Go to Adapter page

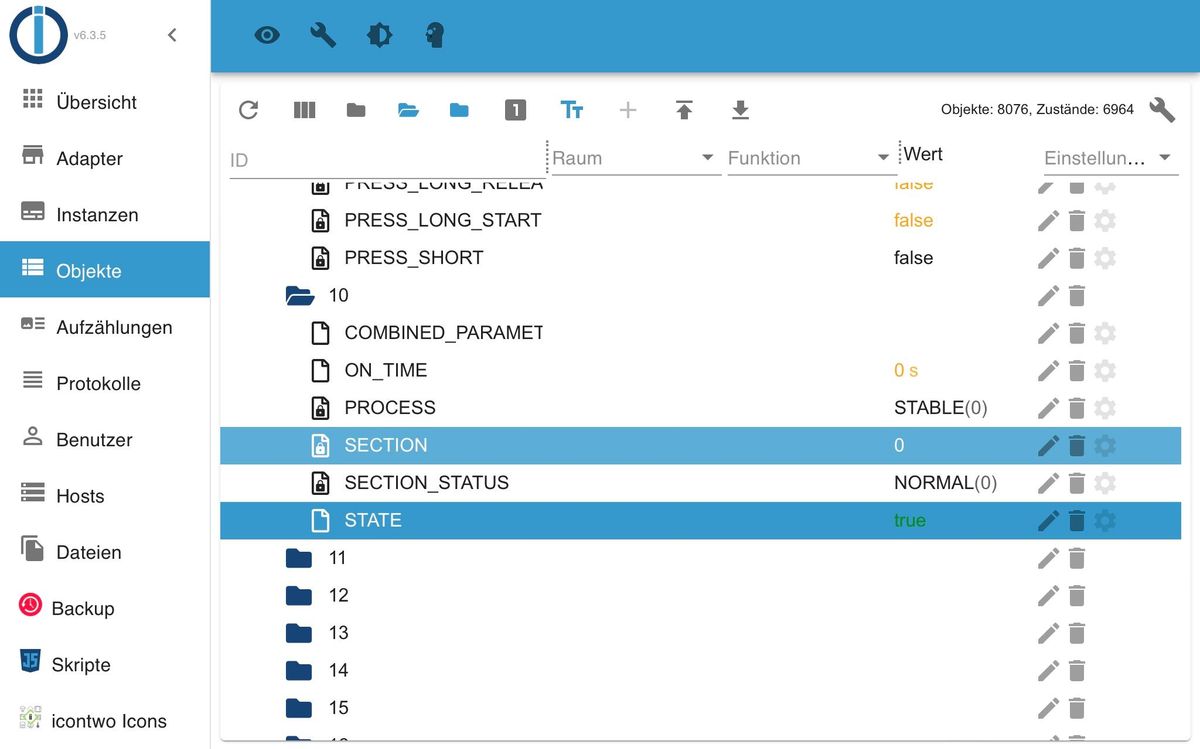coord(105,158)
